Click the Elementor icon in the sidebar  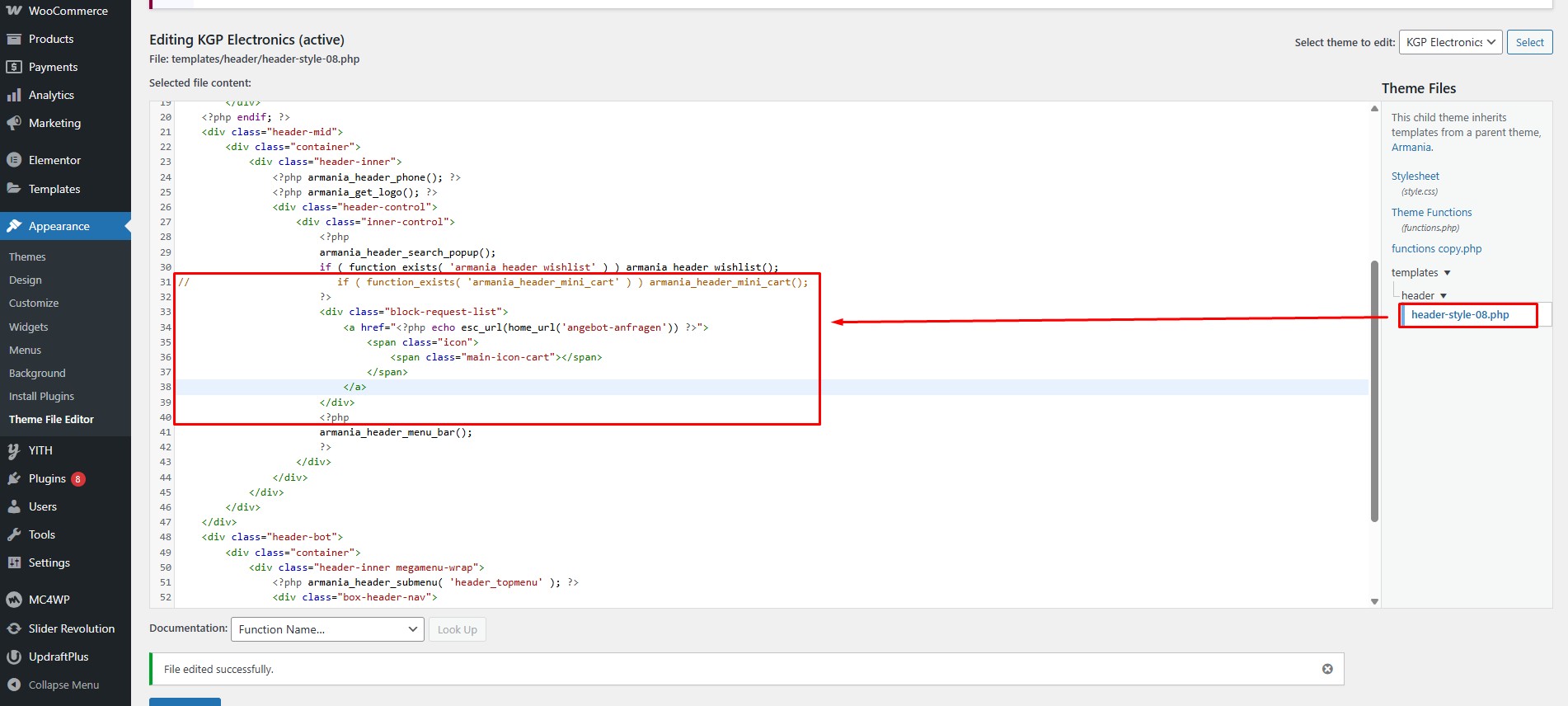[14, 160]
